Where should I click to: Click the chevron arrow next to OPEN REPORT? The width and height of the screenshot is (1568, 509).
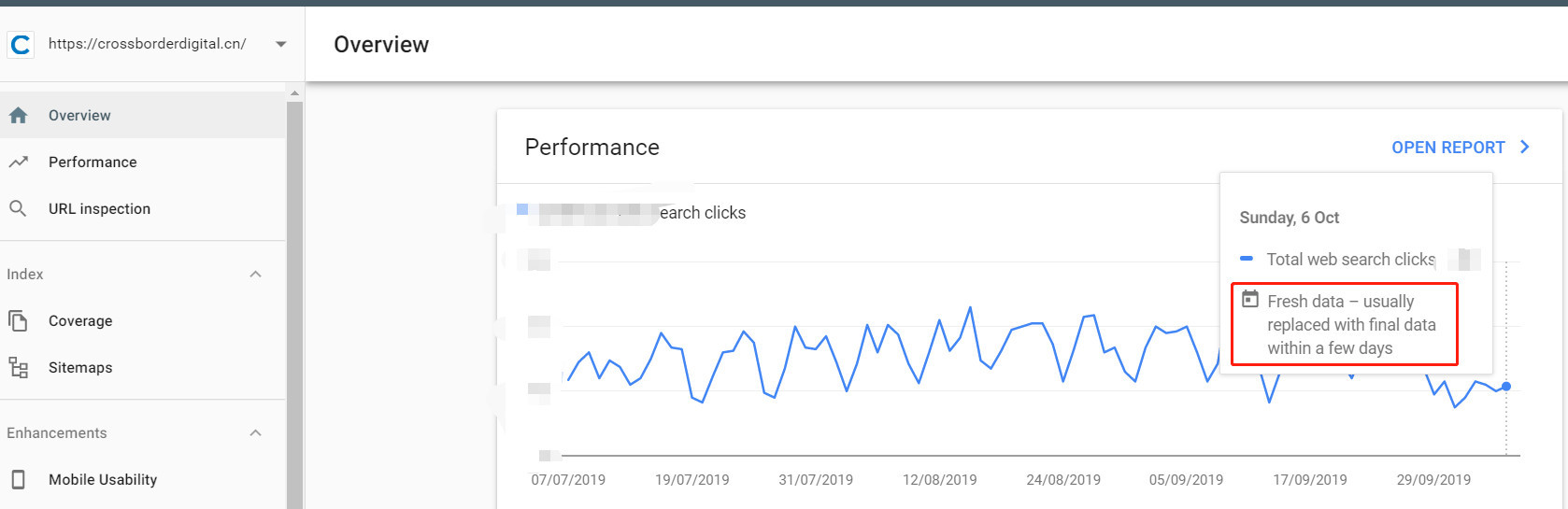(1525, 147)
